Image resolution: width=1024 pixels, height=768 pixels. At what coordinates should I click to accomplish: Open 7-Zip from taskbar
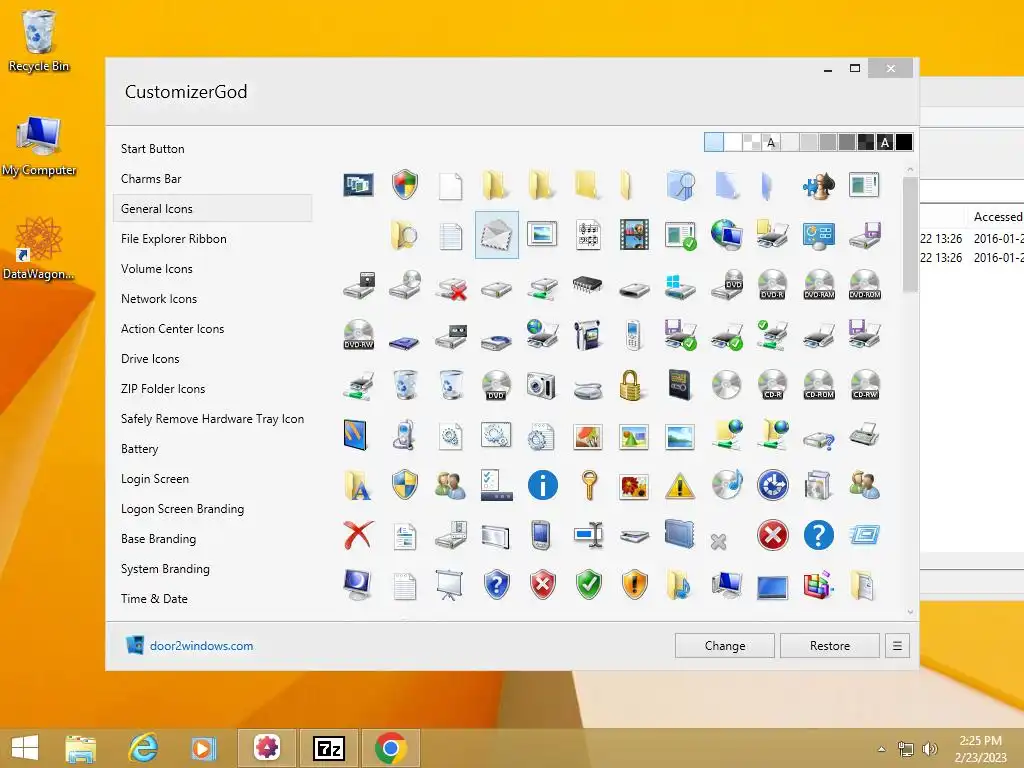[328, 748]
